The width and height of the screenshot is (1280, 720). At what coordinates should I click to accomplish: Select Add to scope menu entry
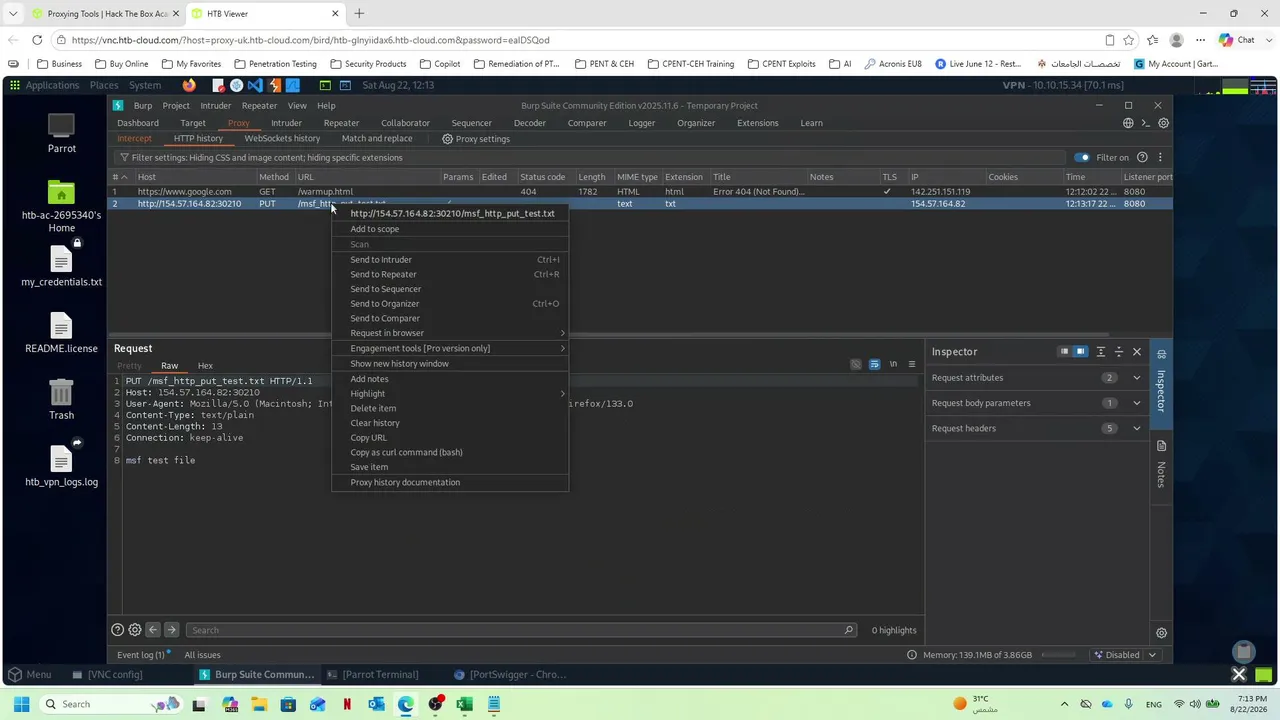pyautogui.click(x=450, y=229)
